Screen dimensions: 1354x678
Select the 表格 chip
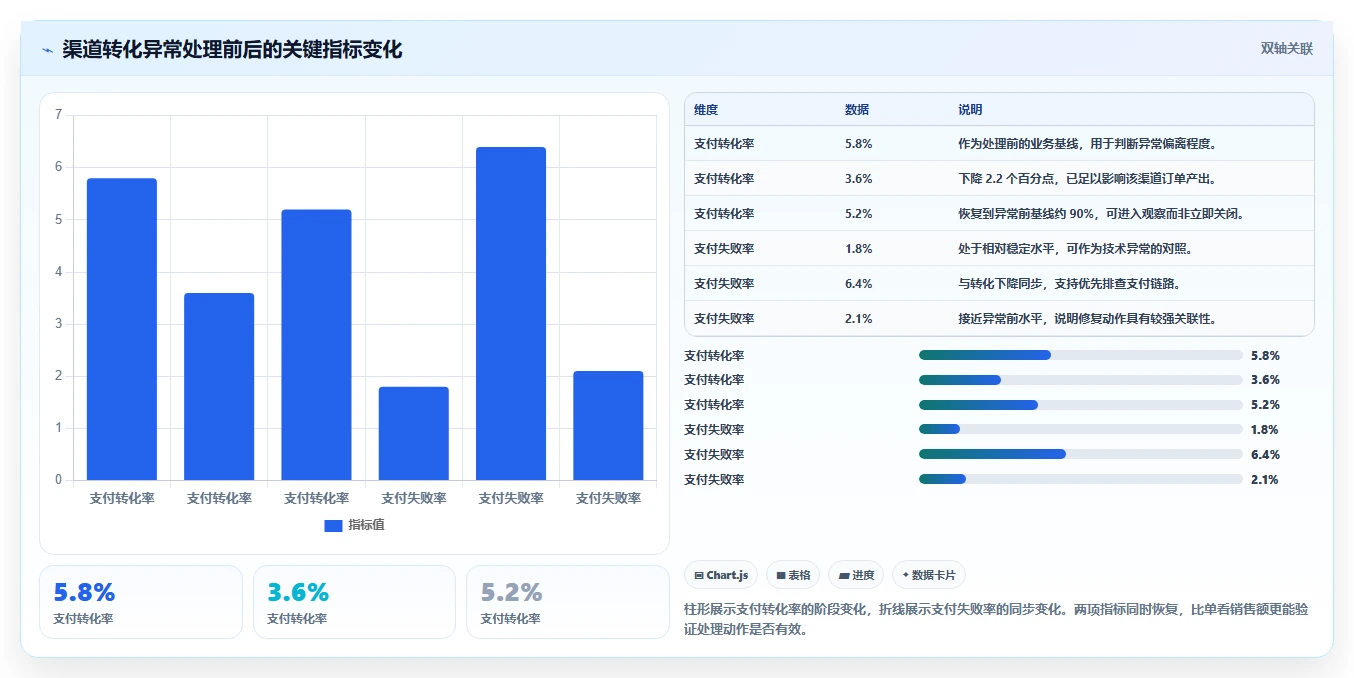click(793, 575)
